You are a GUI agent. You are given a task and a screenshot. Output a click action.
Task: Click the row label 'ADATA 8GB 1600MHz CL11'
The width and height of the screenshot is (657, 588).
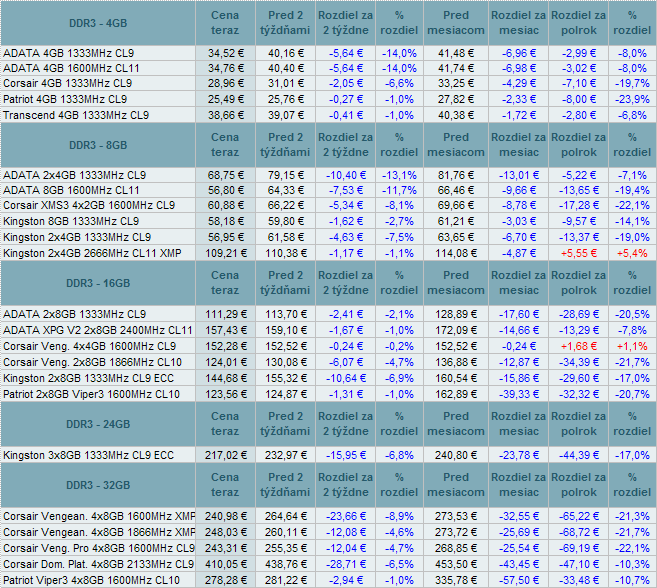pos(71,190)
